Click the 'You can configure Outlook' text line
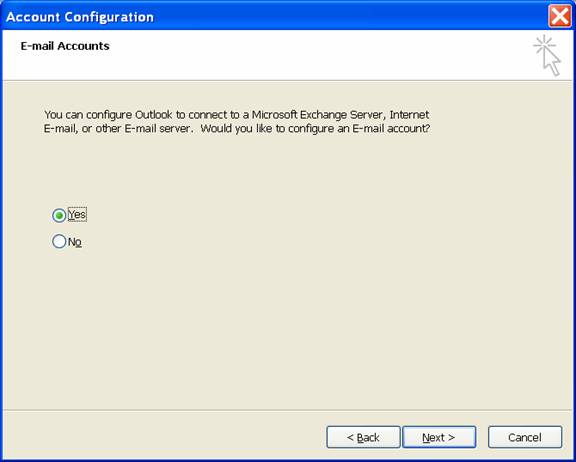This screenshot has height=462, width=576. (237, 115)
